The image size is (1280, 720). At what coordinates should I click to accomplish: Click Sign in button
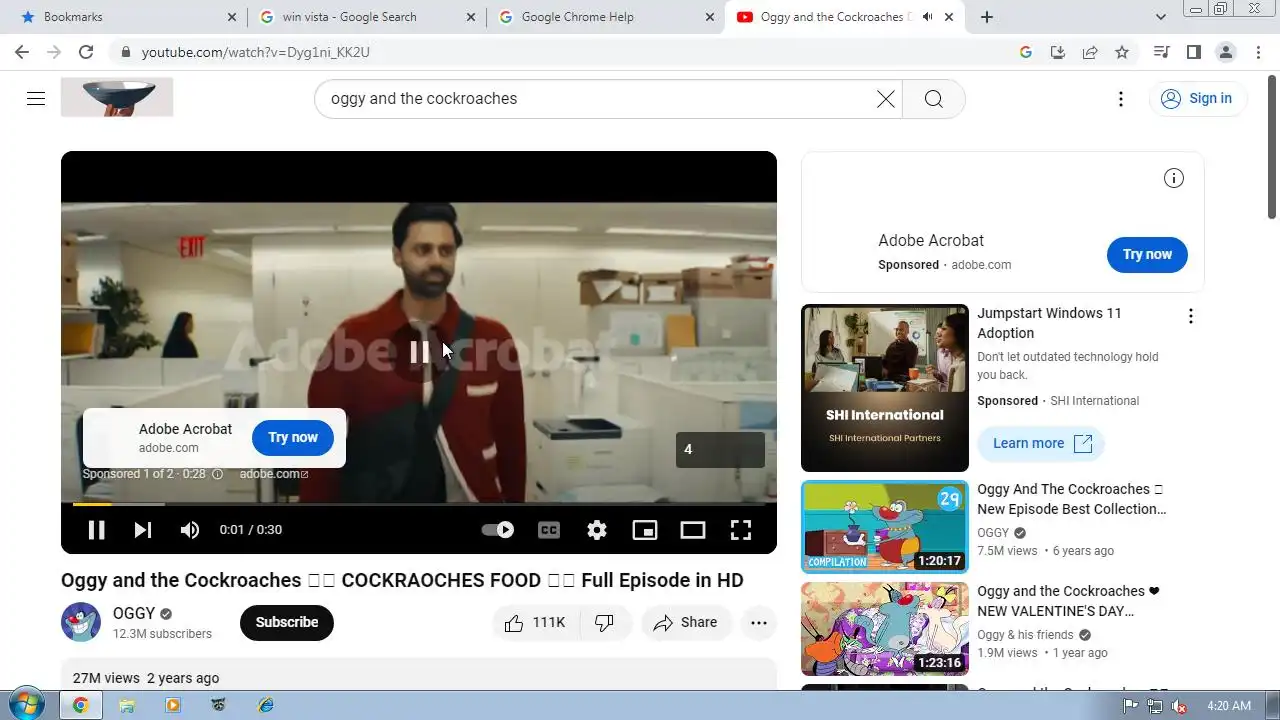pos(1197,98)
